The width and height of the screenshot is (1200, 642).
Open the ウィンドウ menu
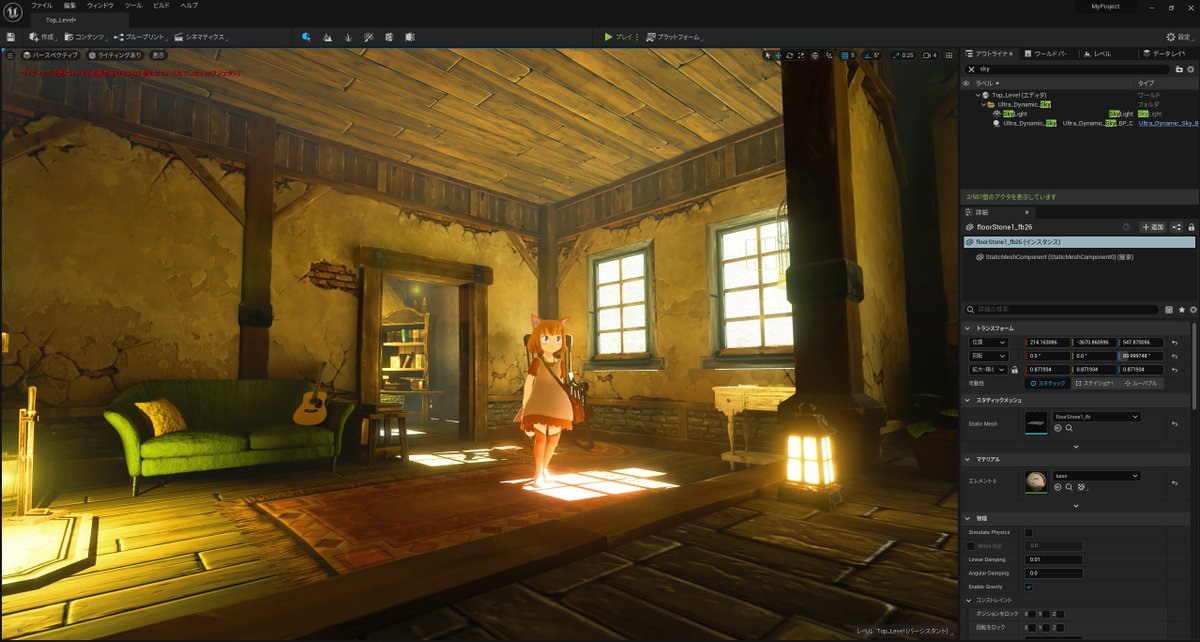tap(100, 6)
